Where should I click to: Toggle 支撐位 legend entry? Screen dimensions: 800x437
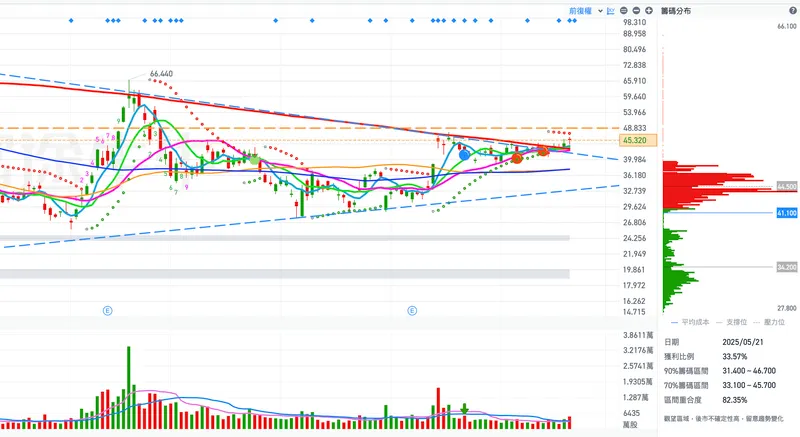[732, 322]
